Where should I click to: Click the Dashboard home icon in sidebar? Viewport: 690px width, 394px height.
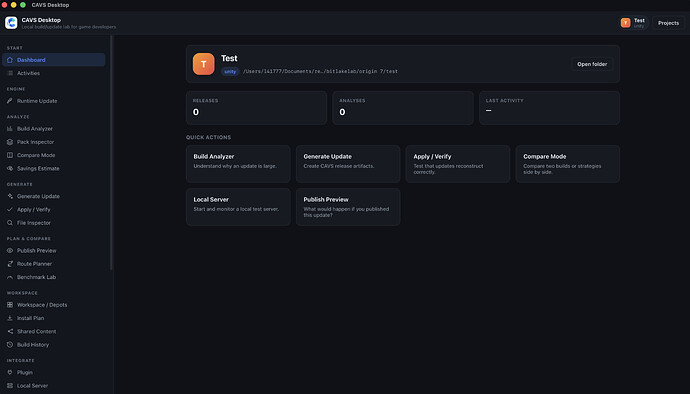(10, 60)
